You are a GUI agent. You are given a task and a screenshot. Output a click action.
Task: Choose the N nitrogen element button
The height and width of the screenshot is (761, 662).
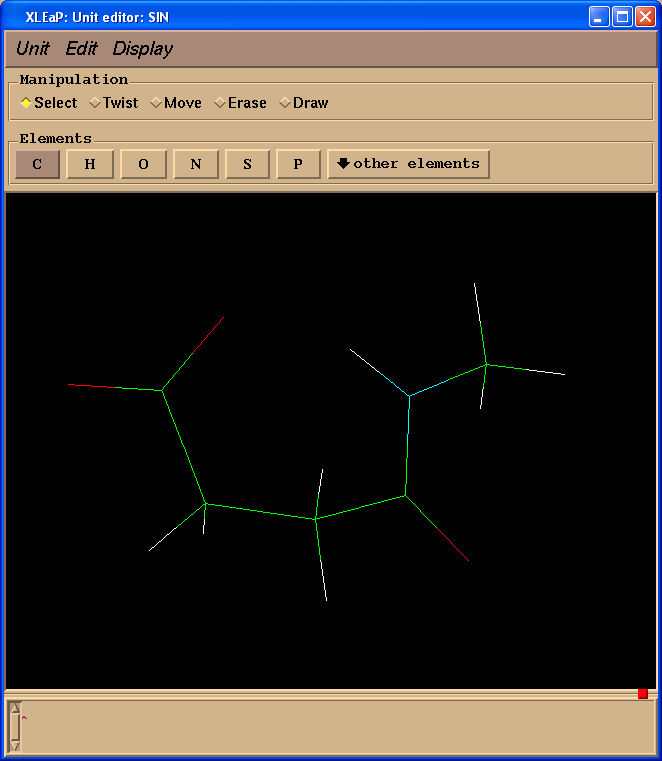(x=196, y=164)
